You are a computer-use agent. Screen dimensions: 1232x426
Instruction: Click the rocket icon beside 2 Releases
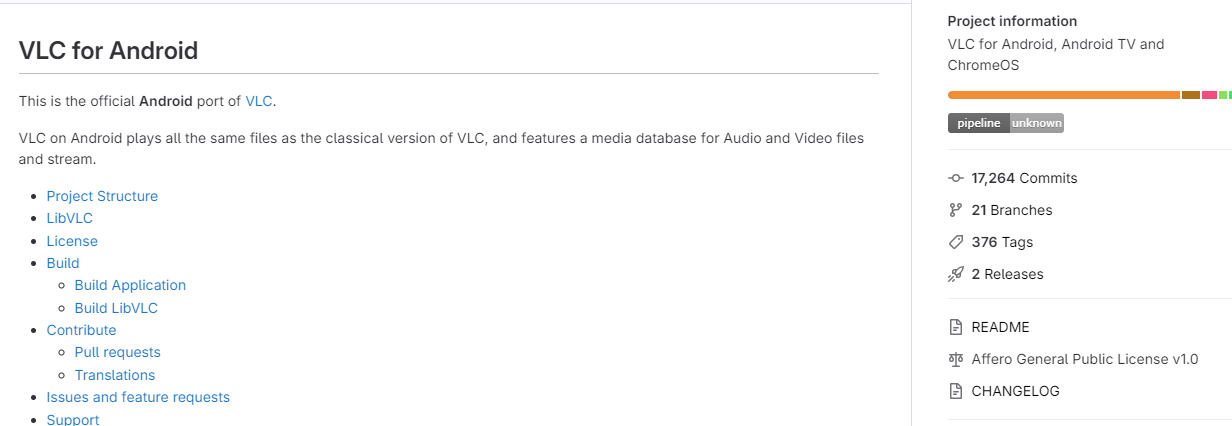tap(955, 274)
